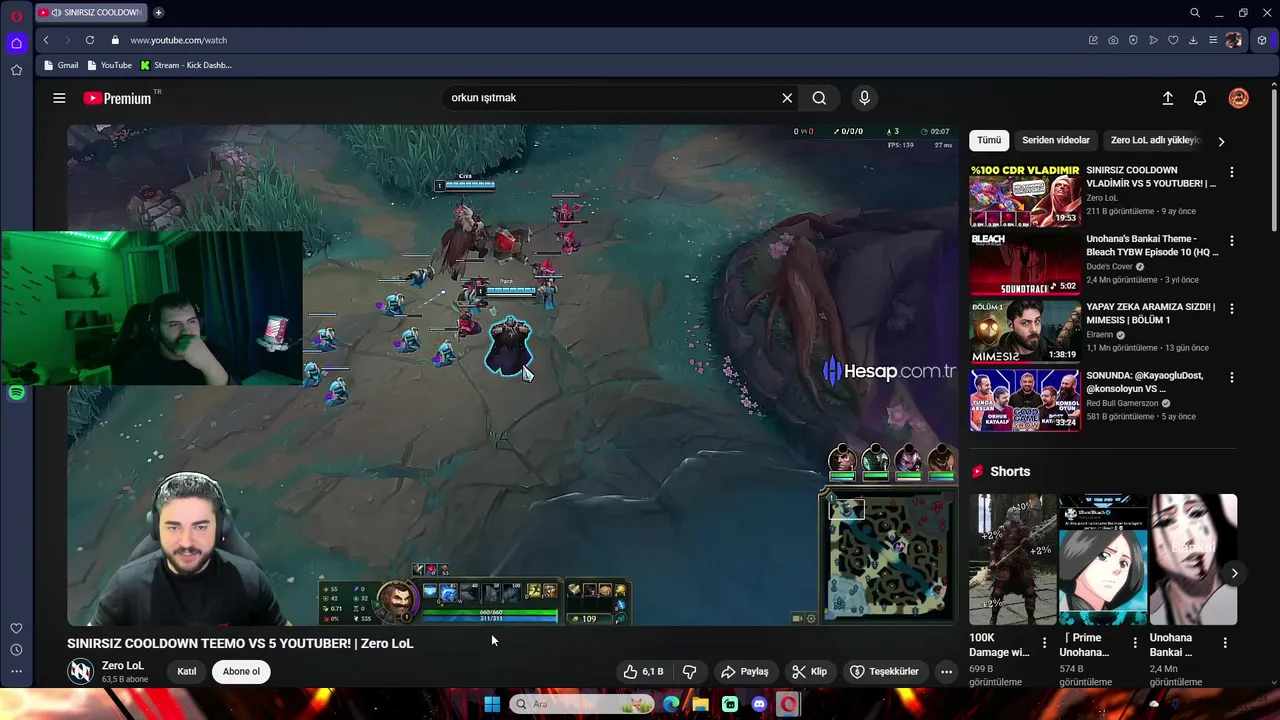Image resolution: width=1280 pixels, height=720 pixels.
Task: Go back in Opera browser
Action: click(46, 40)
